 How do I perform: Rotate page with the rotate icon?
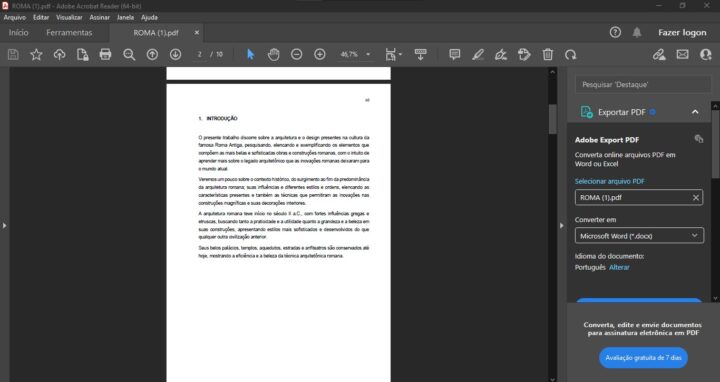point(571,55)
